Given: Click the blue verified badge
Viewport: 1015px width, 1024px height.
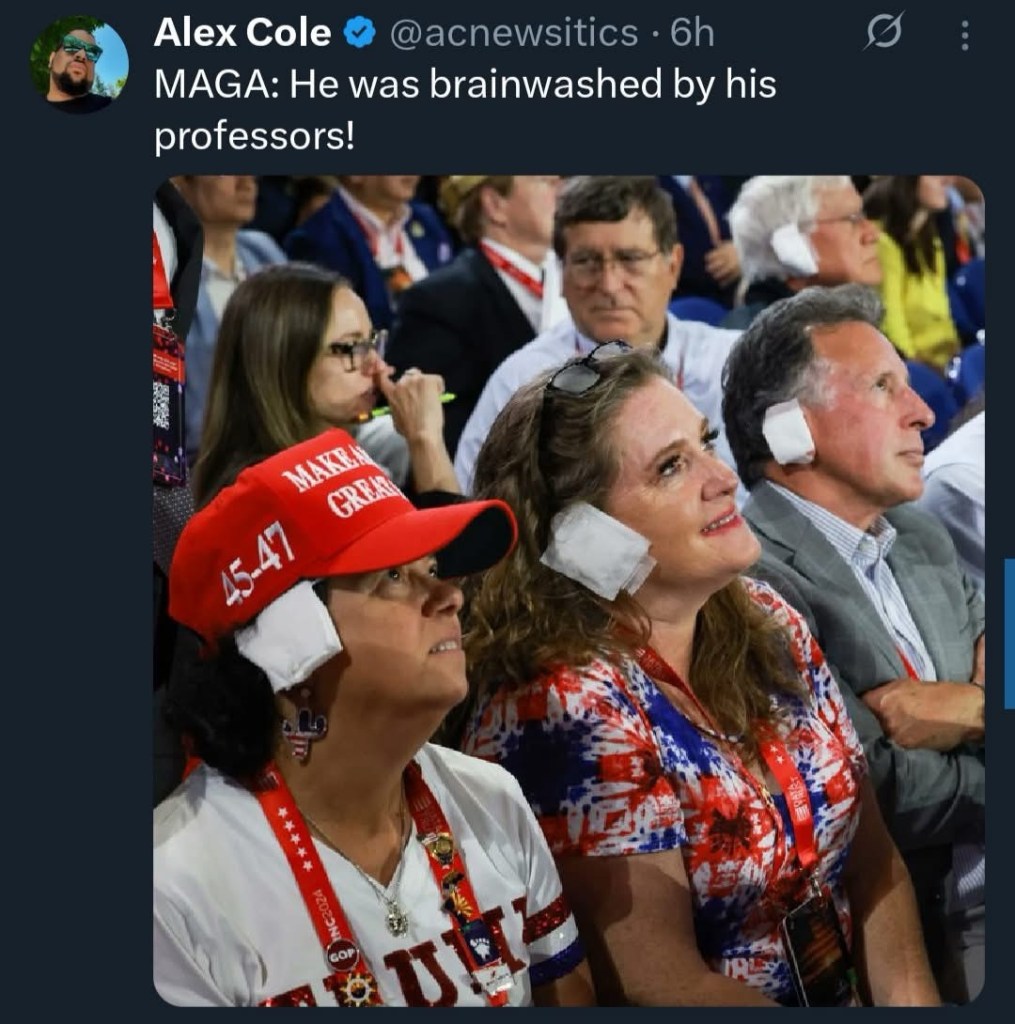Looking at the screenshot, I should pos(359,34).
